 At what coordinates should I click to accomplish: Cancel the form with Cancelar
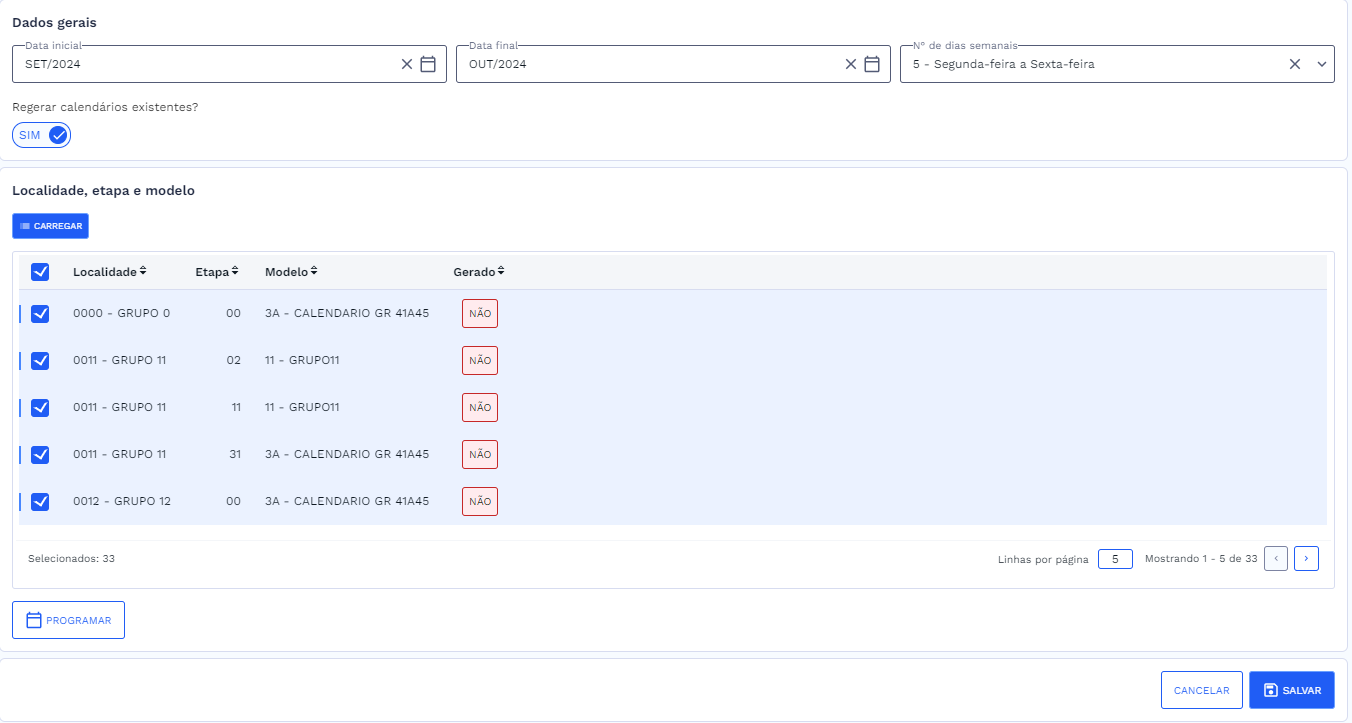1201,690
